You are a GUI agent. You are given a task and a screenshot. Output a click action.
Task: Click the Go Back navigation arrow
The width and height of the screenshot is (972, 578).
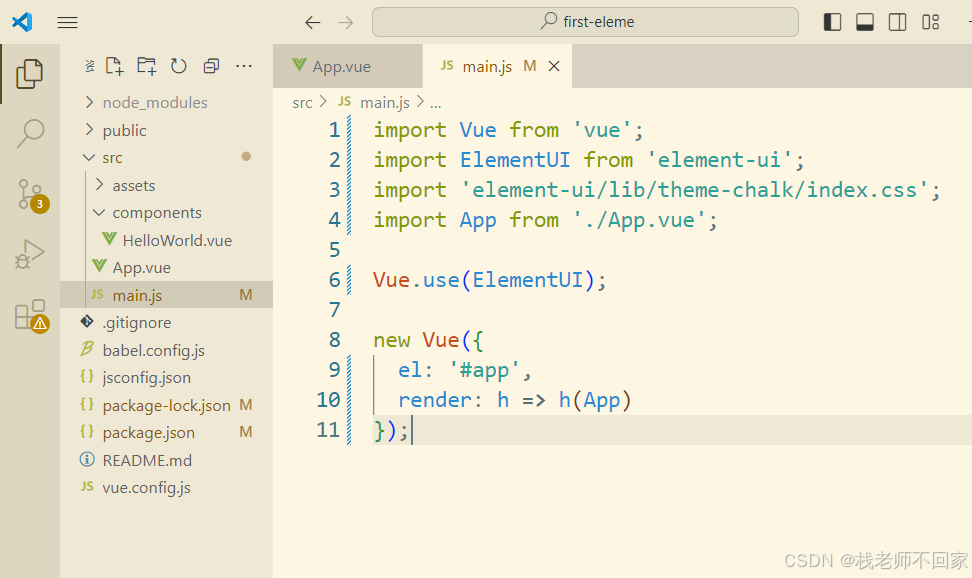pos(312,21)
